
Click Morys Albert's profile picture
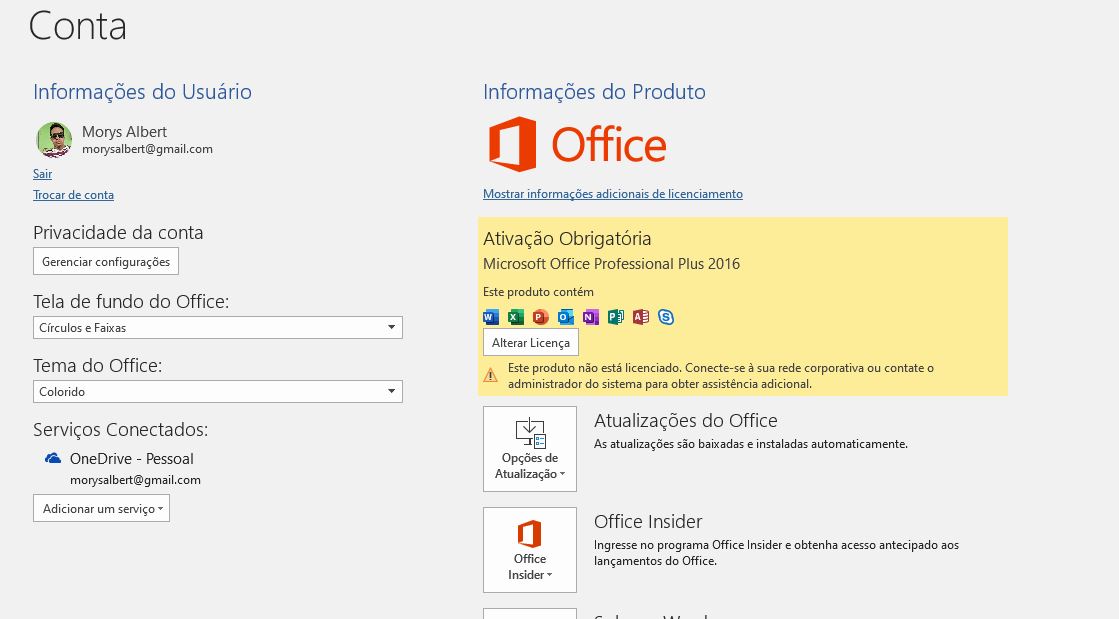54,139
